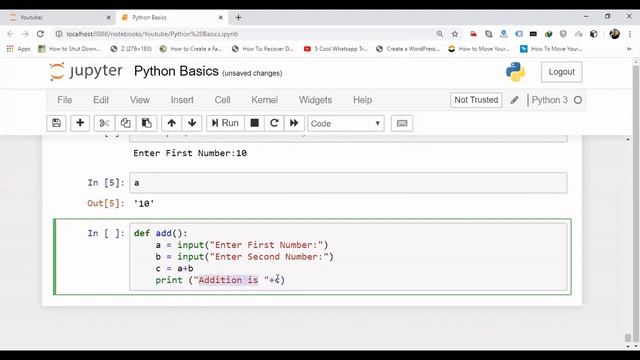Viewport: 640px width, 360px height.
Task: Open the 'Create a WordPress...' bookmark
Action: (x=408, y=49)
